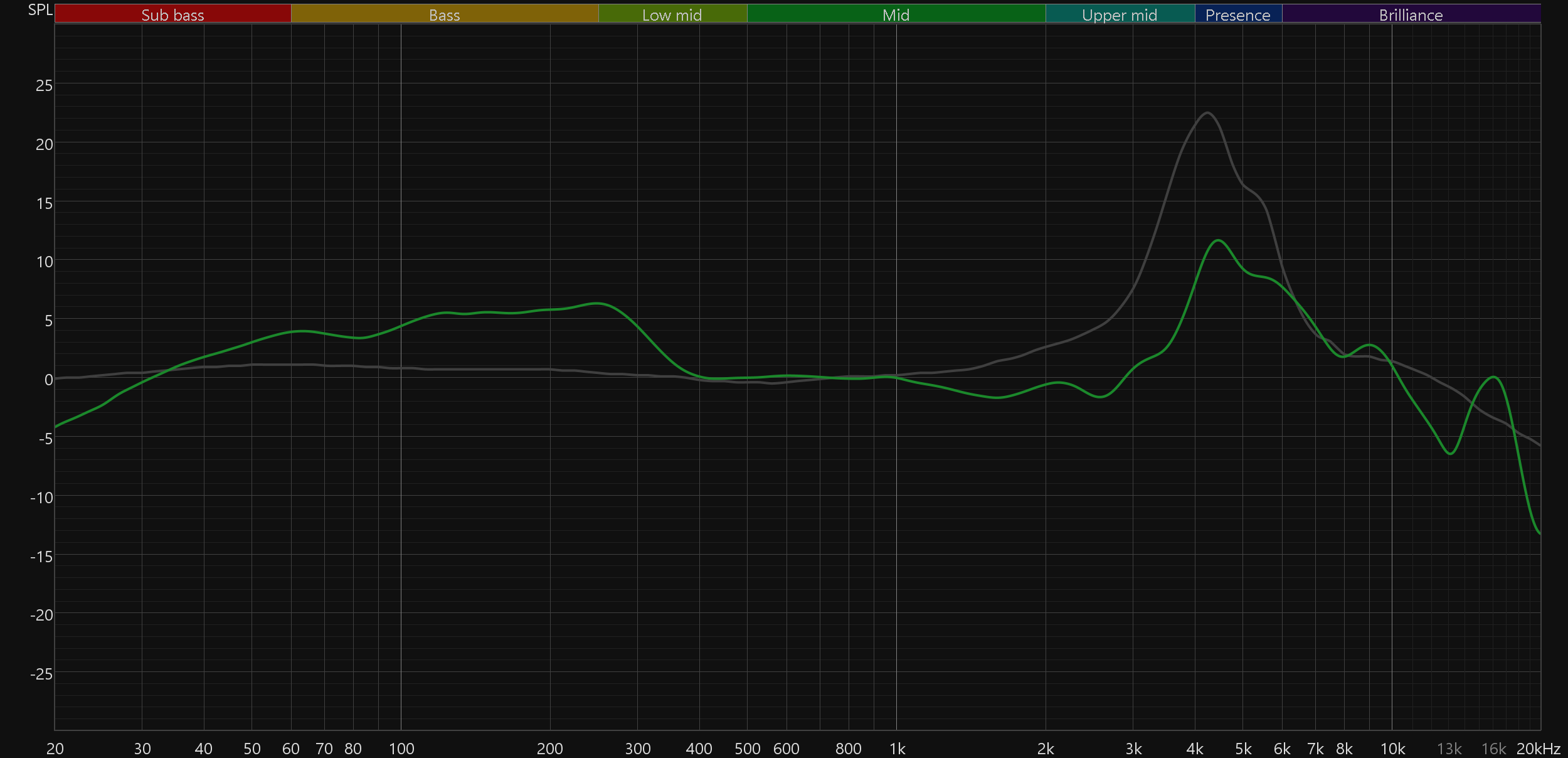Click the Low mid band label
1568x758 pixels.
point(672,14)
